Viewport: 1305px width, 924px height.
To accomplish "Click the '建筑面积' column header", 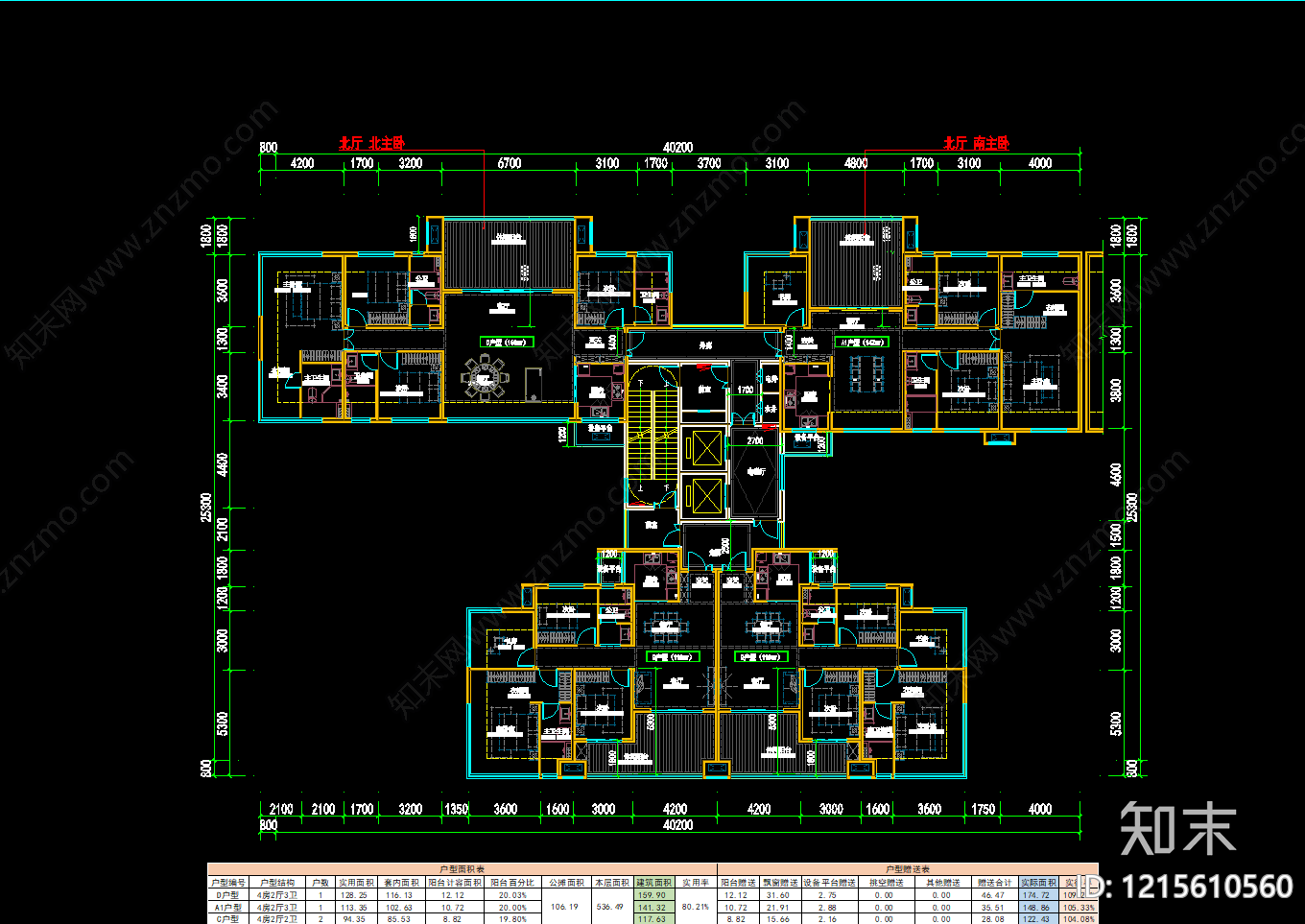I will tap(653, 883).
